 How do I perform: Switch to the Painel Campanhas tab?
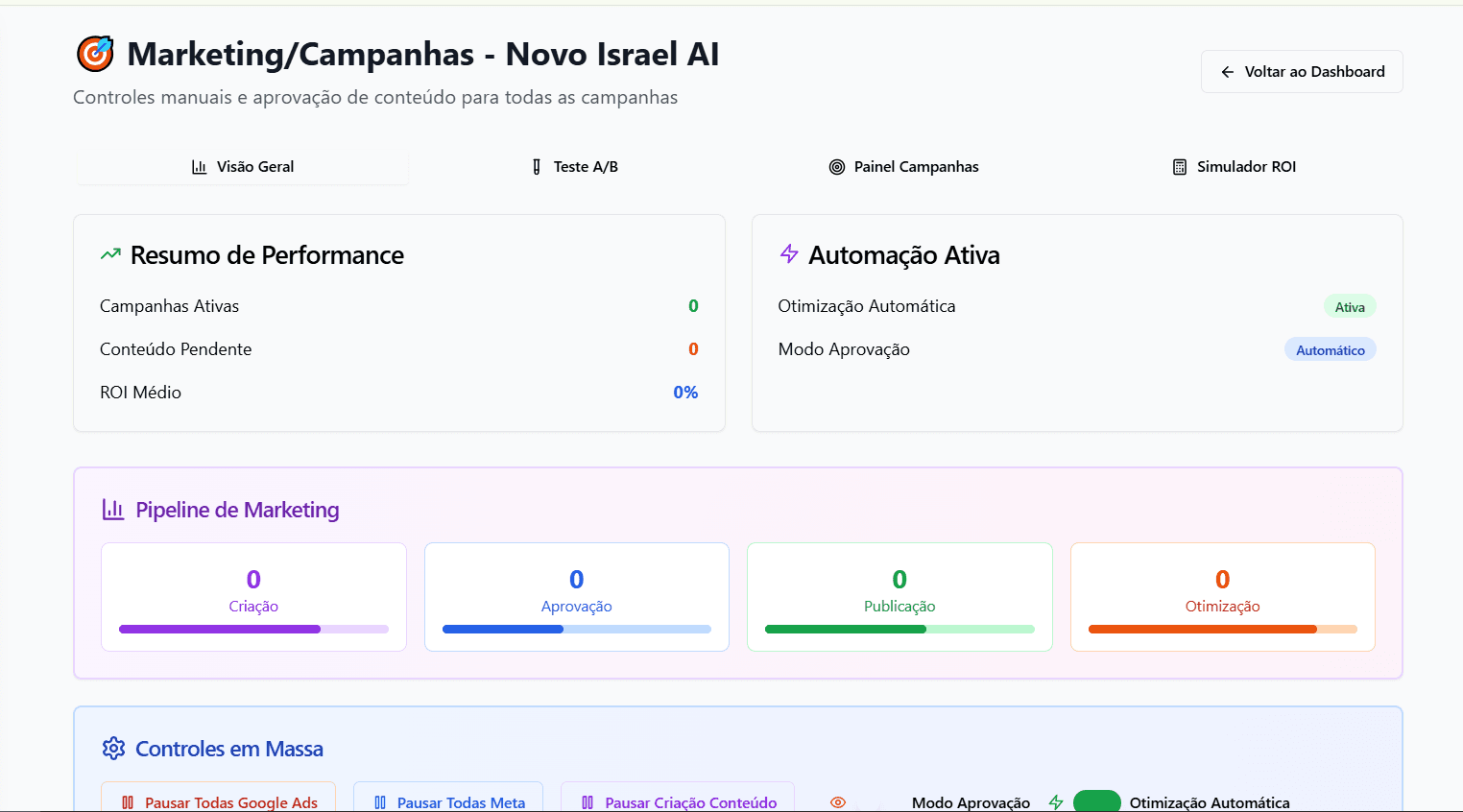(903, 166)
